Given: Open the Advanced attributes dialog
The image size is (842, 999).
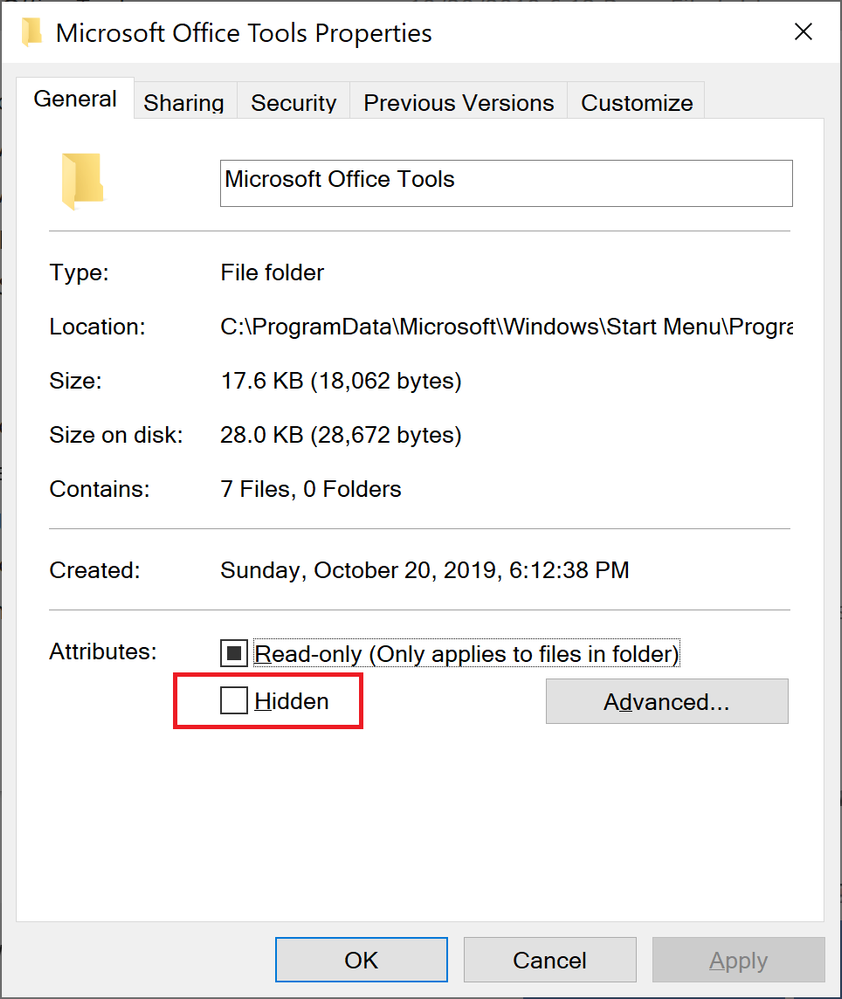Looking at the screenshot, I should 666,702.
